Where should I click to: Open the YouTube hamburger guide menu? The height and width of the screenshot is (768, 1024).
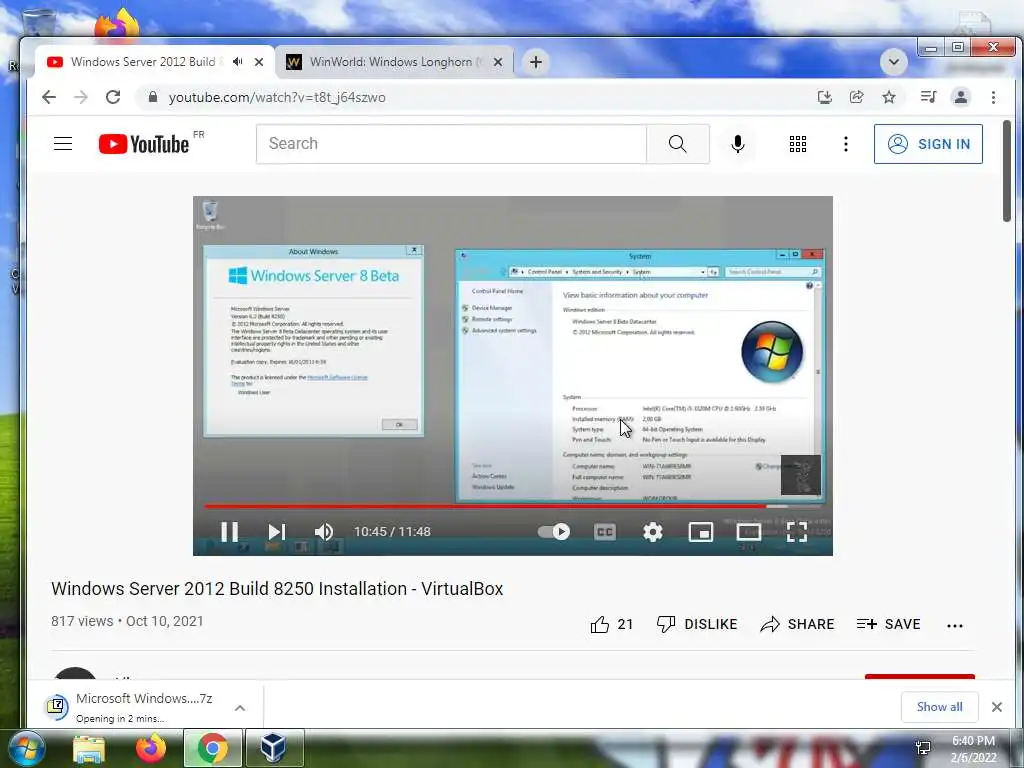[x=63, y=144]
